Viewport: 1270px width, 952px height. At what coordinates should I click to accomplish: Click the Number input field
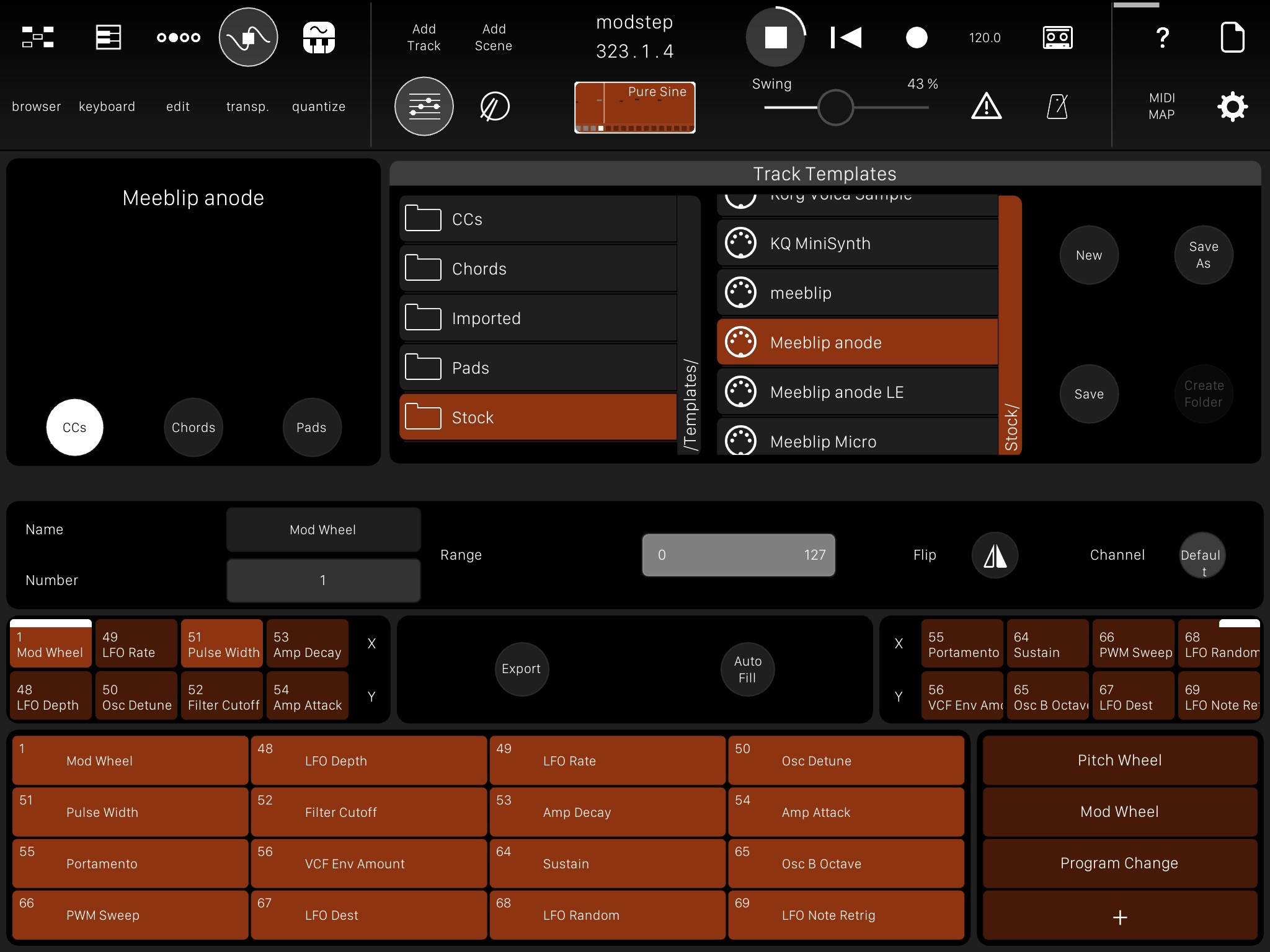tap(321, 579)
